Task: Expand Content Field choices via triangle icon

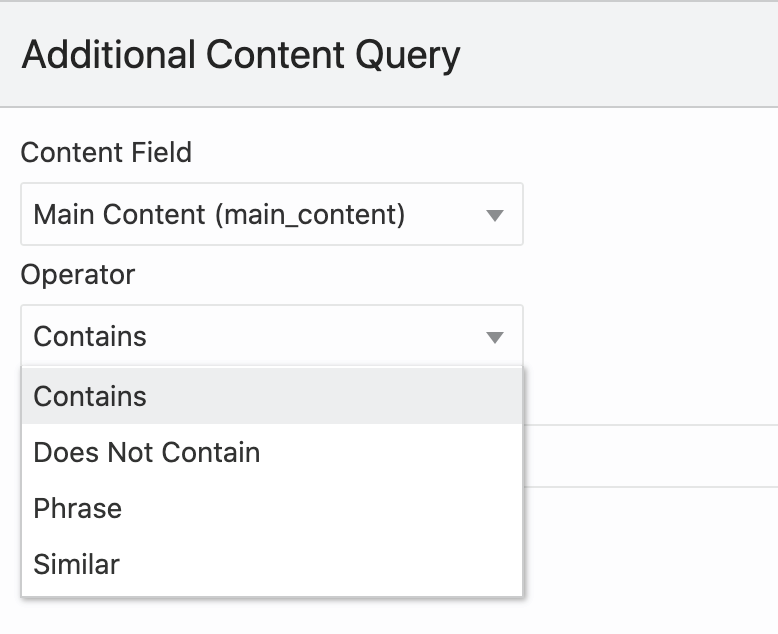Action: [494, 215]
